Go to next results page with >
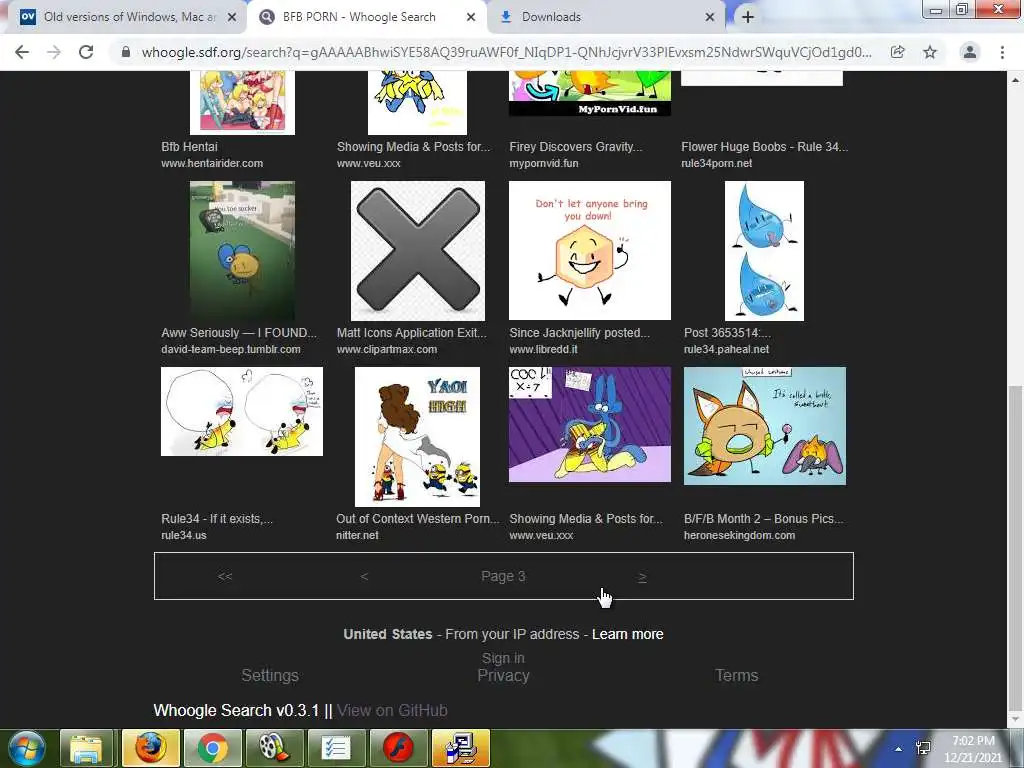Screen dimensions: 1024x768 (x=642, y=577)
